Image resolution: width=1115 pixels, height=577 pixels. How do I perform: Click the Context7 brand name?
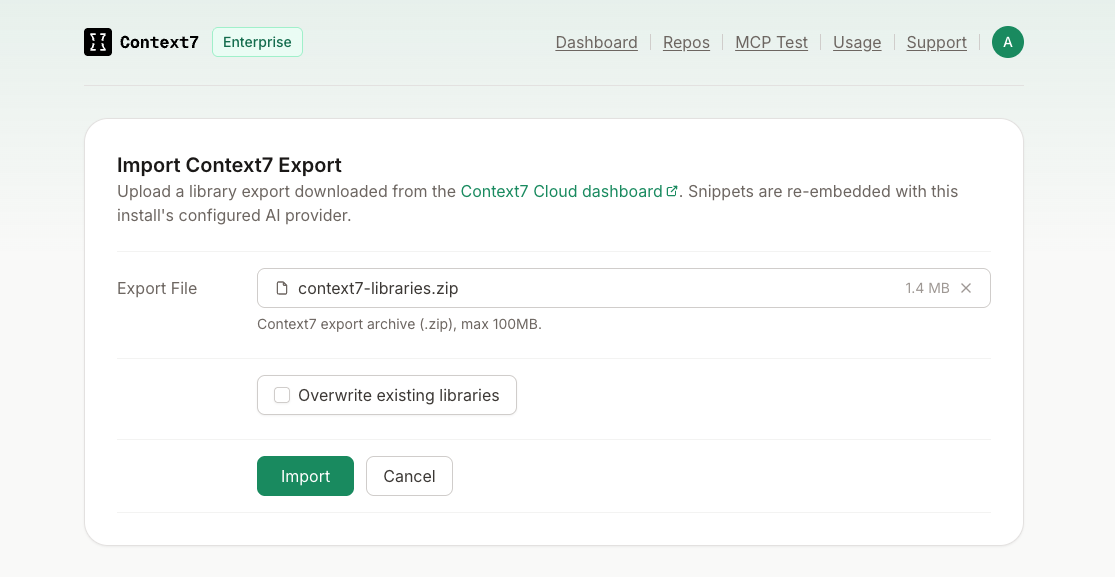tap(159, 42)
